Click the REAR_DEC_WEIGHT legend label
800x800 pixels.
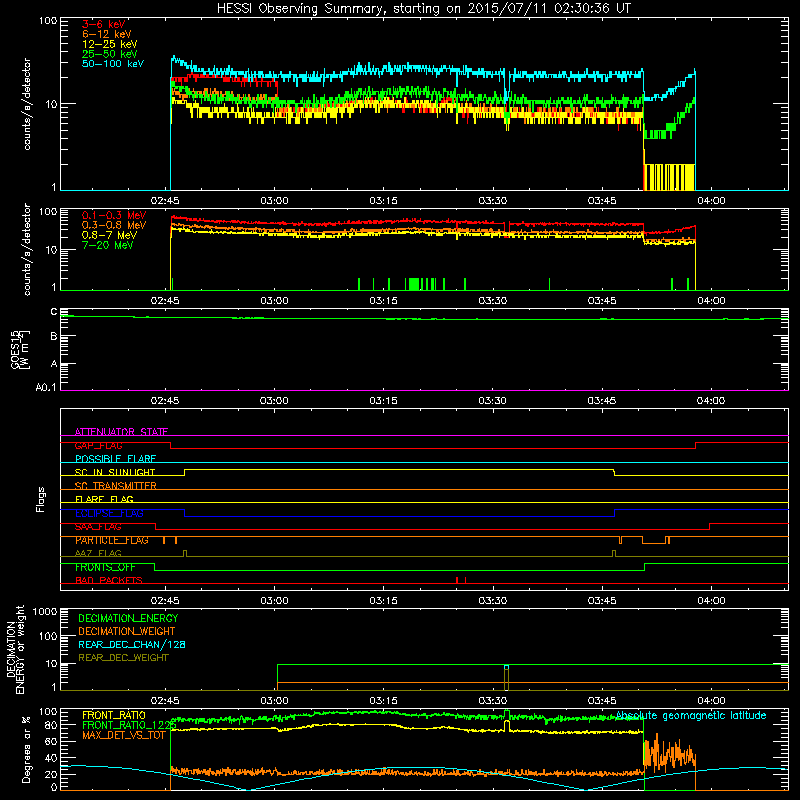point(123,658)
